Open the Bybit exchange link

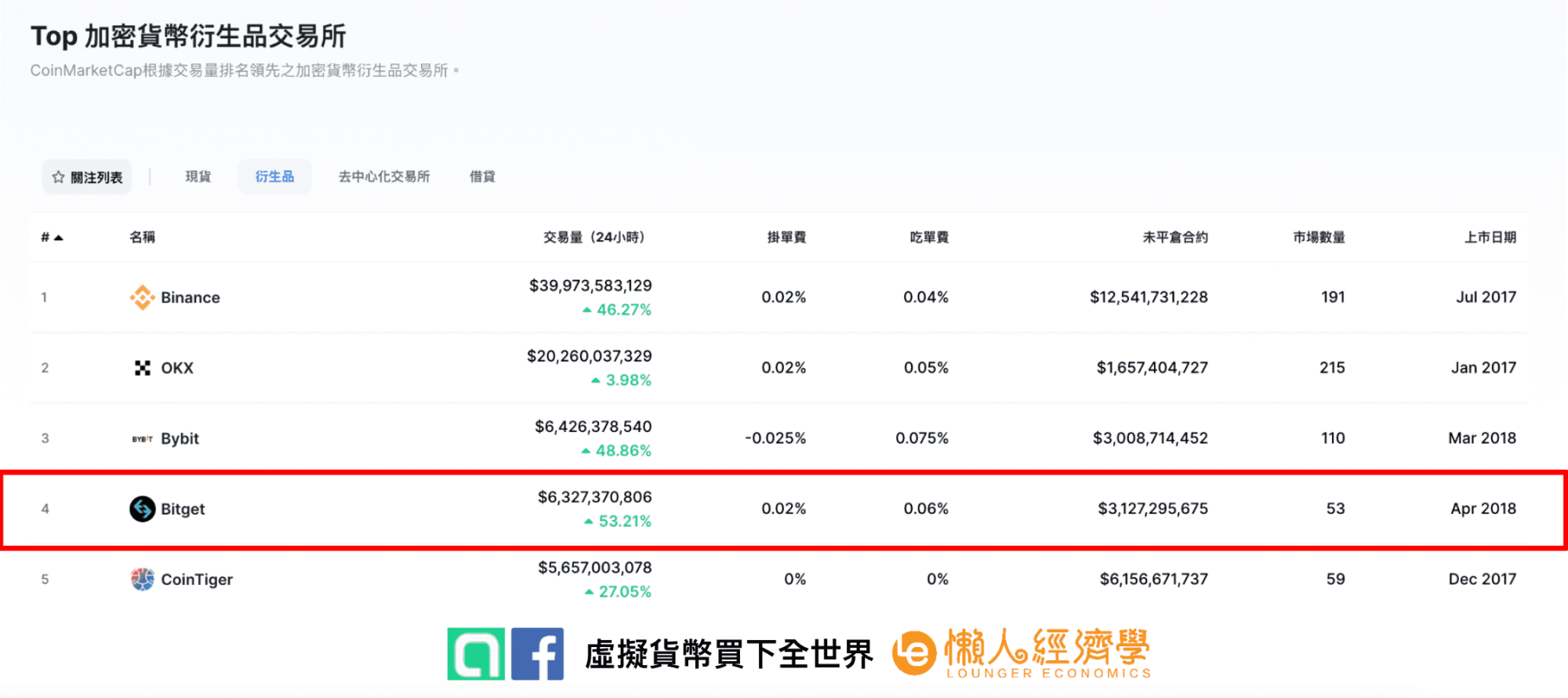pos(180,438)
